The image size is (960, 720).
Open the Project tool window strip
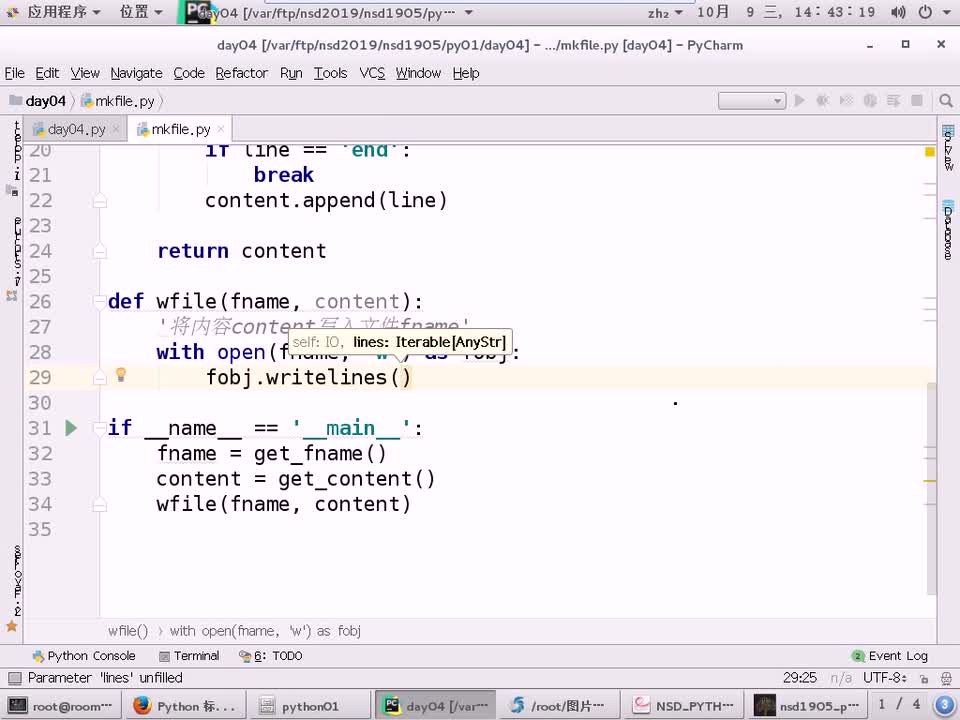(x=13, y=157)
